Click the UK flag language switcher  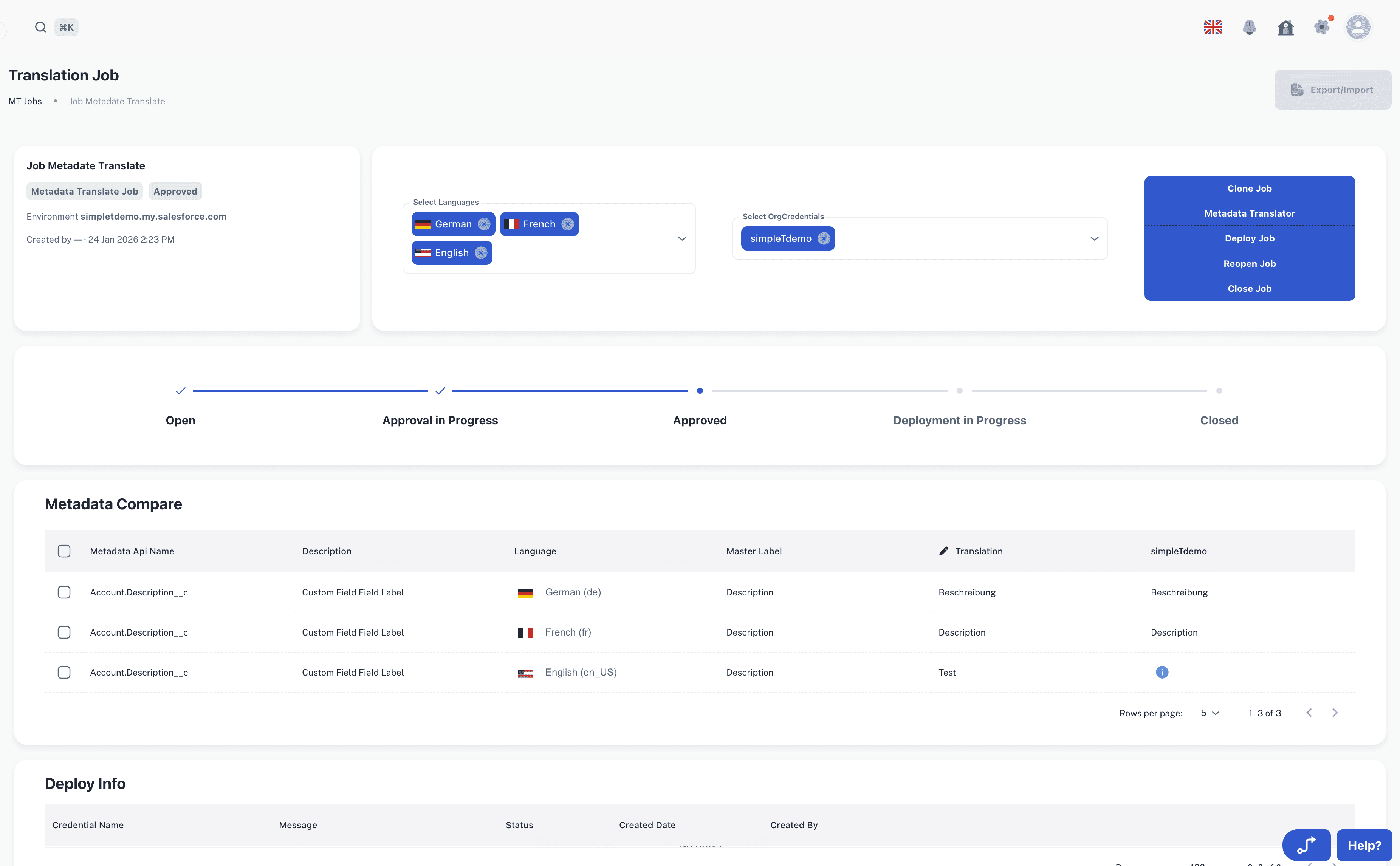[x=1213, y=27]
